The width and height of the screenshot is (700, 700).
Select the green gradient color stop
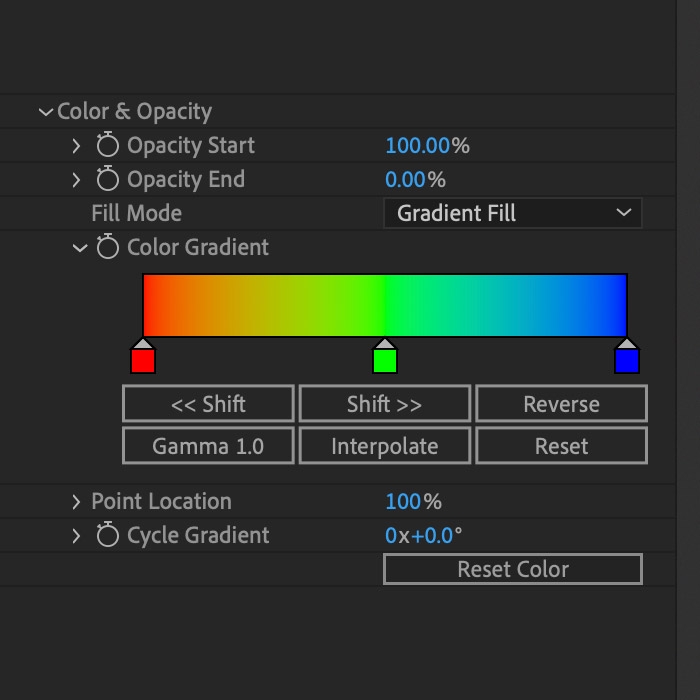pyautogui.click(x=385, y=356)
